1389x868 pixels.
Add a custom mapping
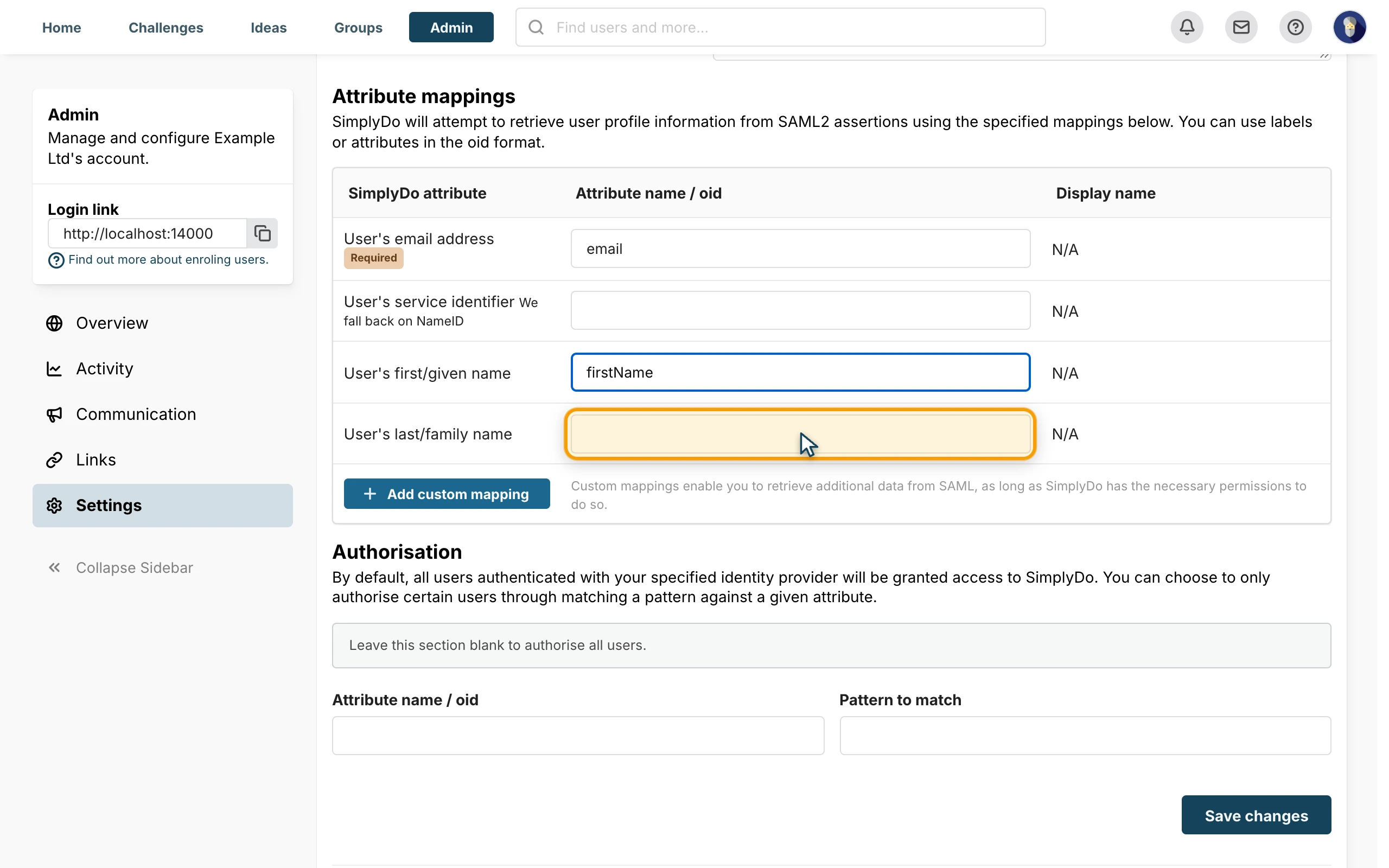[447, 494]
